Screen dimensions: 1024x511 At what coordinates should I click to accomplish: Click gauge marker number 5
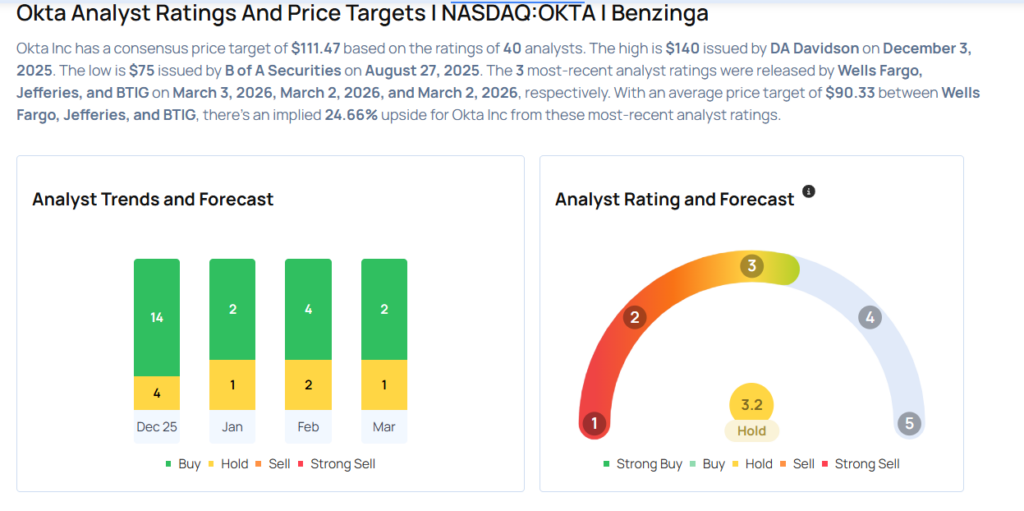click(909, 423)
